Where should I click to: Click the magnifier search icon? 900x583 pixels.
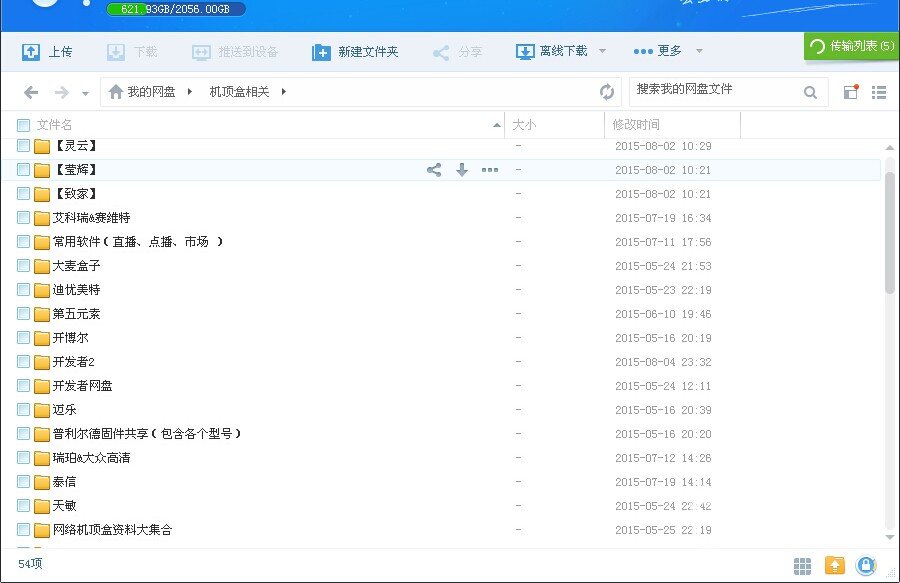(810, 92)
